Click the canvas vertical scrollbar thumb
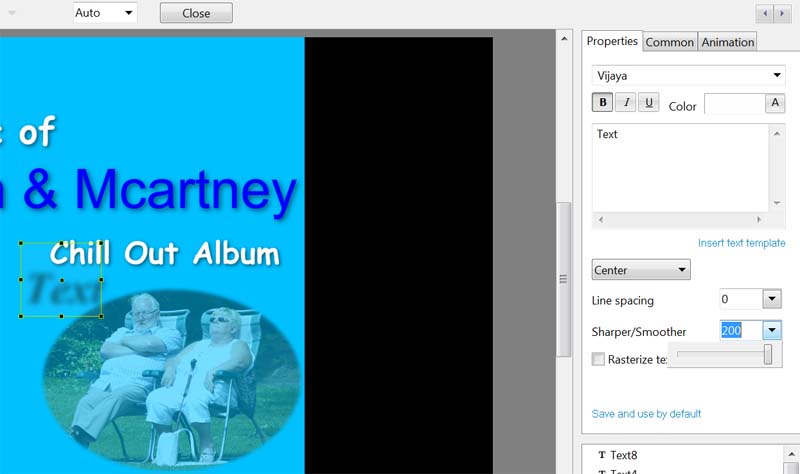Viewport: 800px width, 474px height. pos(563,279)
